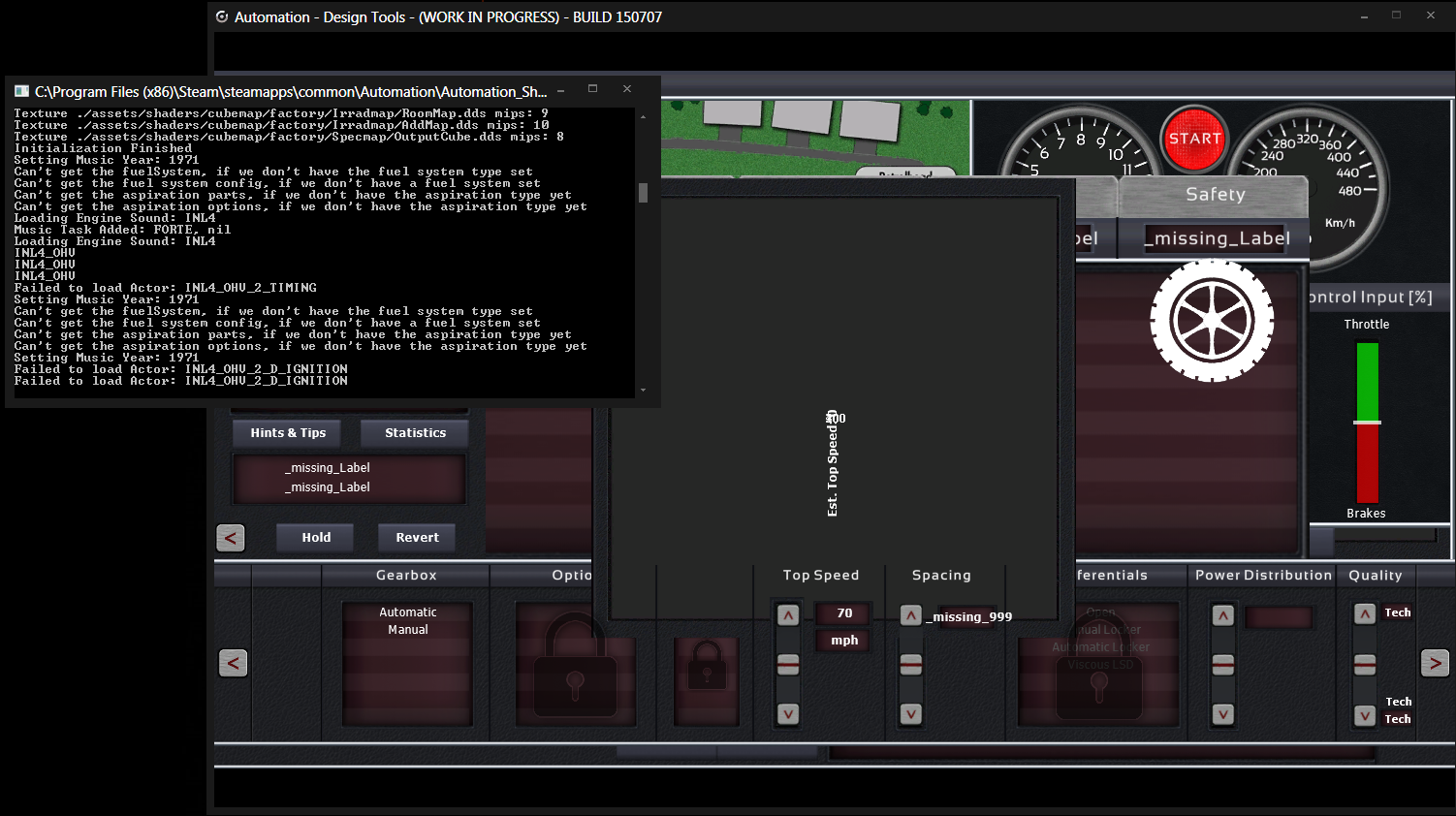The width and height of the screenshot is (1456, 816).
Task: Decrease Power Distribution with the down arrow
Action: click(1223, 714)
